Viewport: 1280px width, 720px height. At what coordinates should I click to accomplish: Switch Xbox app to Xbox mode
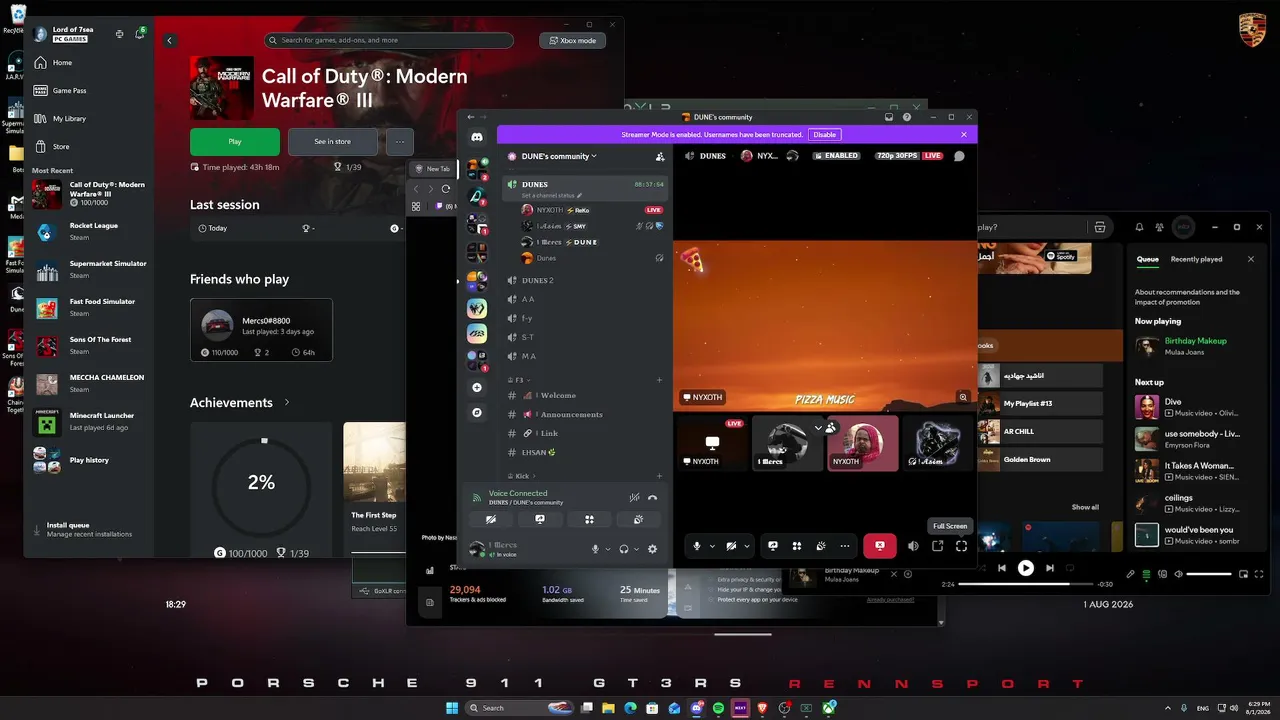coord(572,40)
